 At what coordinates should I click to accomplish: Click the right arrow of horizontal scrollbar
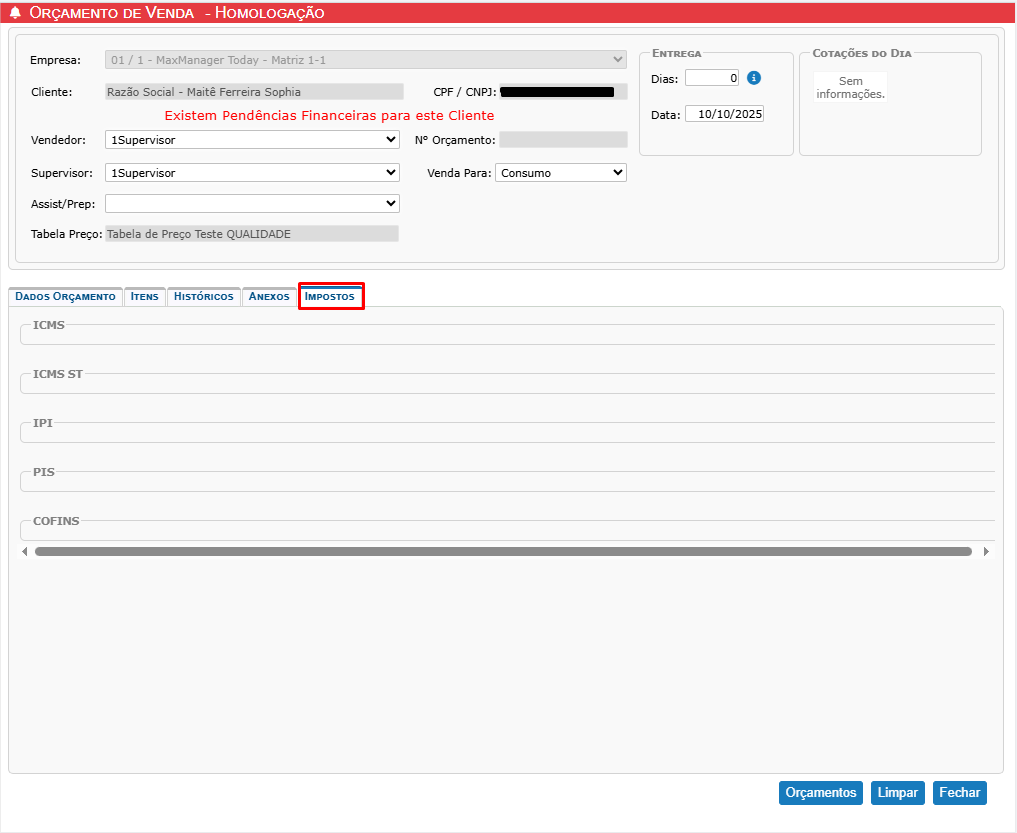point(986,551)
